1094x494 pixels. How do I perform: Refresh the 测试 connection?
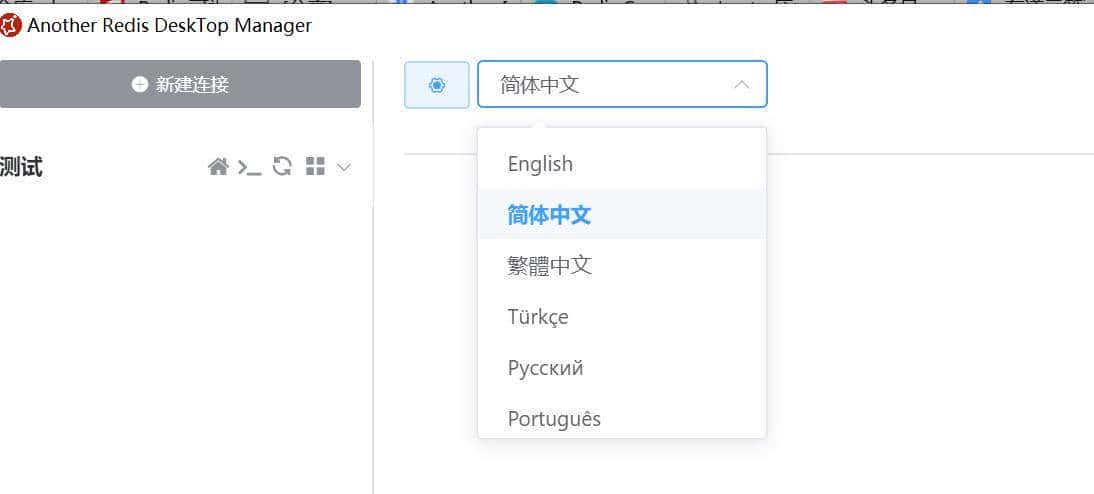(x=282, y=166)
